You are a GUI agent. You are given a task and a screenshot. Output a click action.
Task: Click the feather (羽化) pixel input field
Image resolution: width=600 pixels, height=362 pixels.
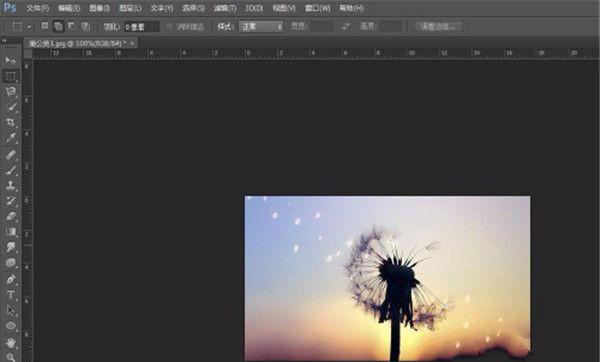click(141, 27)
